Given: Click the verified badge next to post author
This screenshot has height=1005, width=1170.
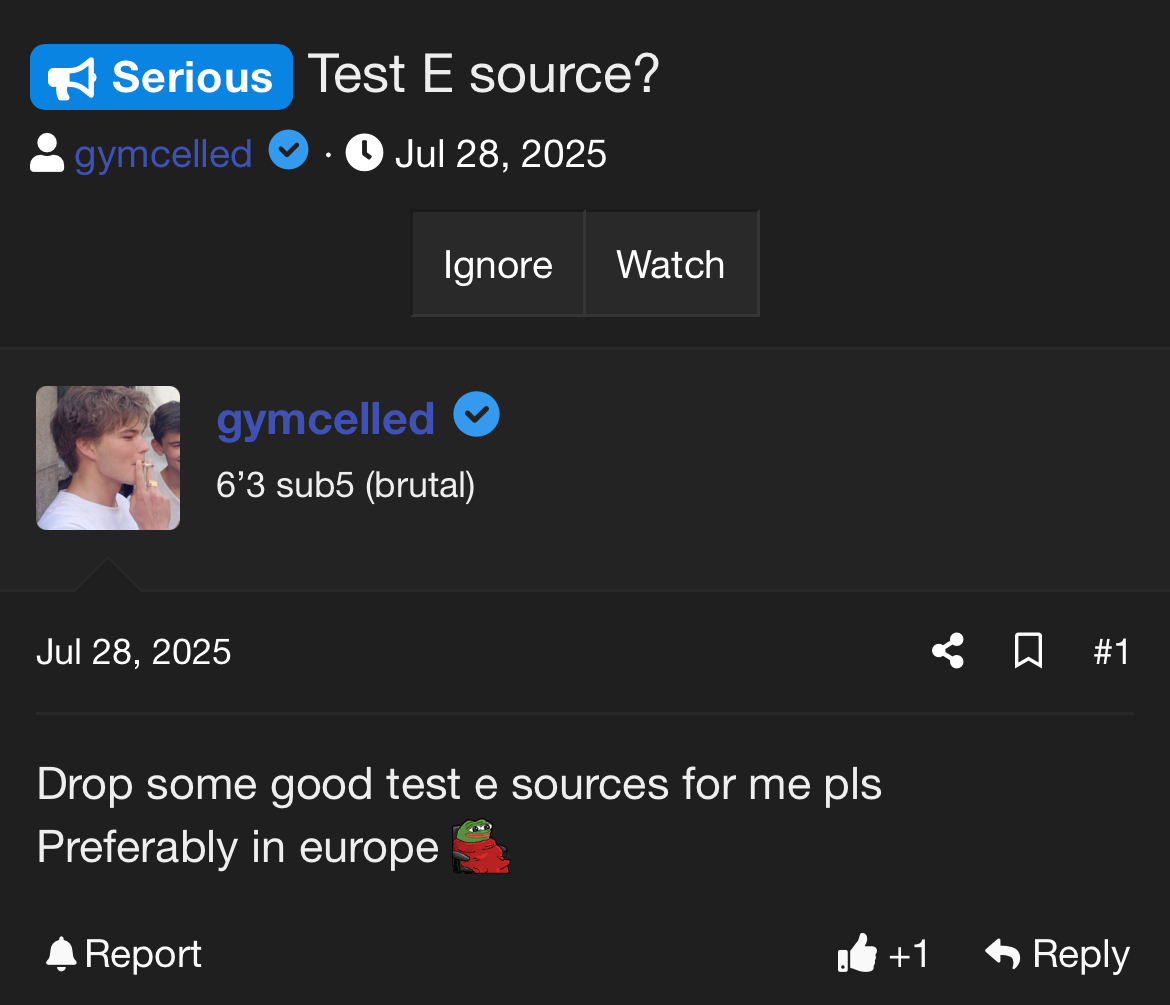Looking at the screenshot, I should click(477, 415).
